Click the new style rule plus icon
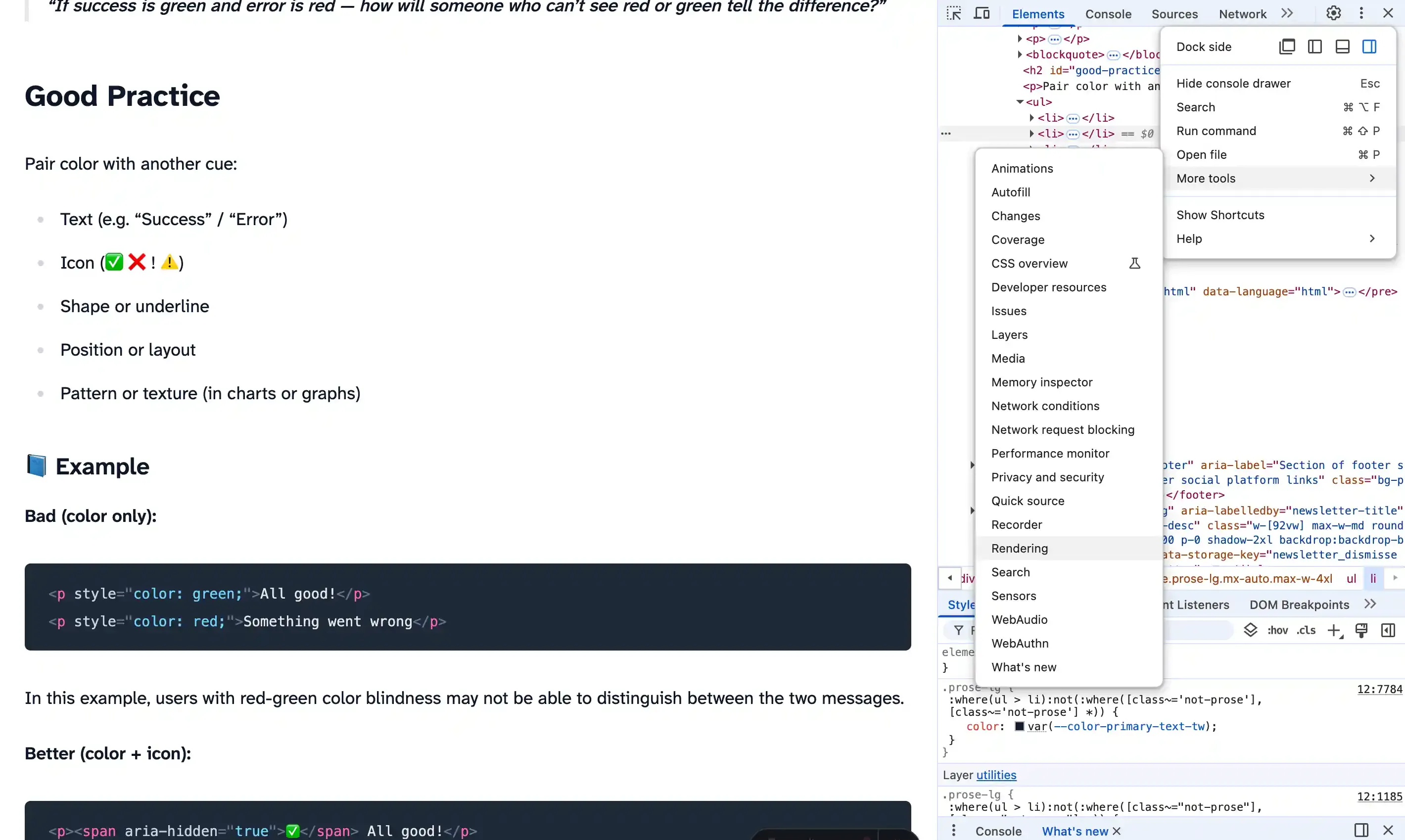 1335,630
